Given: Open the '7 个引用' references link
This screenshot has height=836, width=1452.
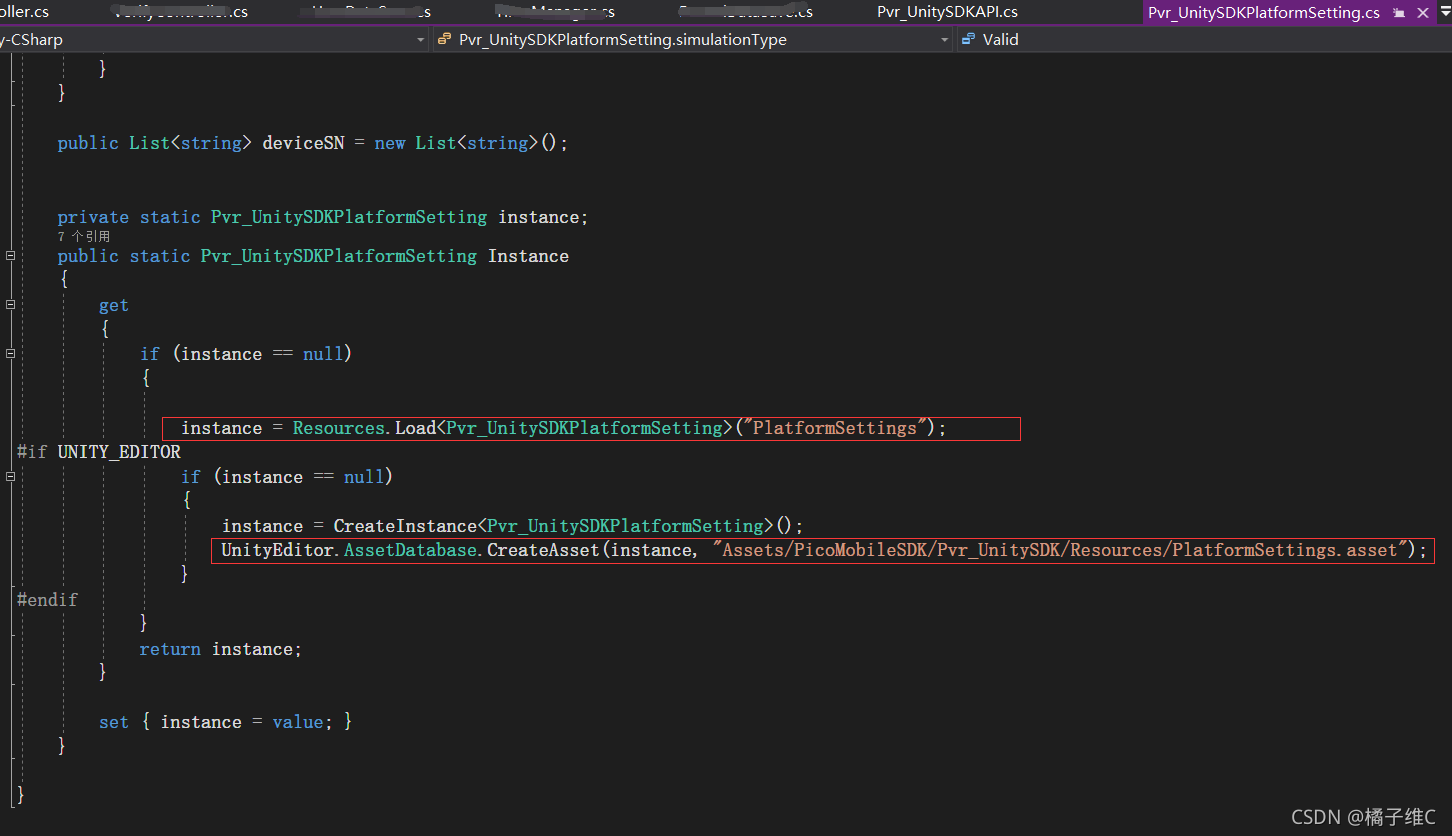Looking at the screenshot, I should point(84,237).
